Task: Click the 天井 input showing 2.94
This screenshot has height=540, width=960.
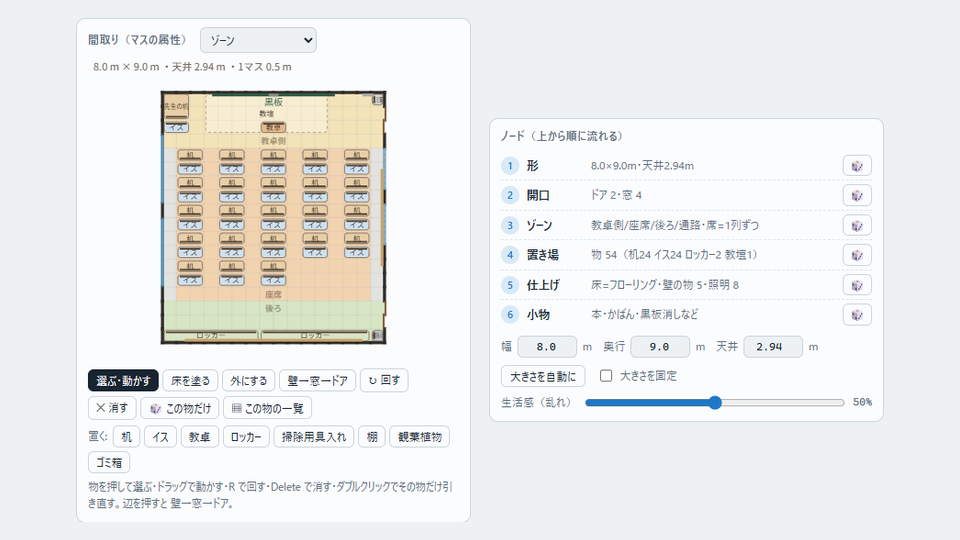Action: [x=773, y=347]
